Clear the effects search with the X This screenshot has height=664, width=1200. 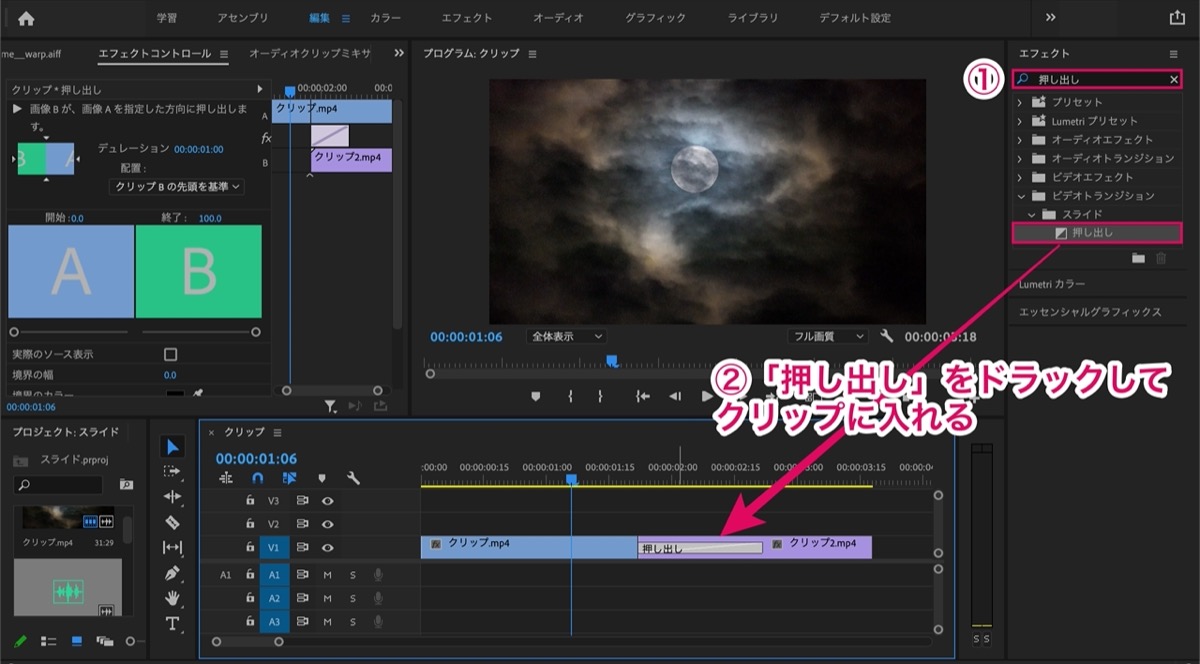click(x=1174, y=79)
